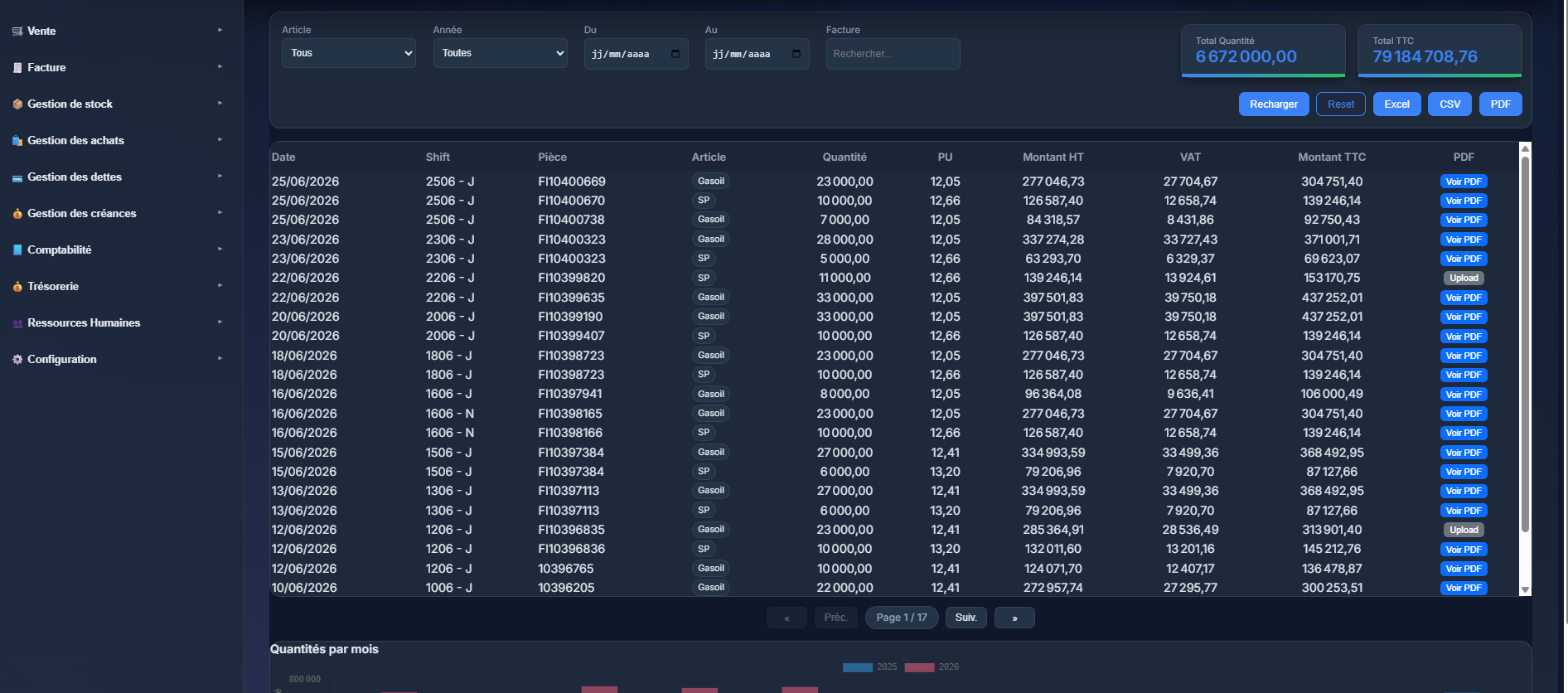Image resolution: width=1568 pixels, height=693 pixels.
Task: Click the Reset filters button
Action: (1341, 104)
